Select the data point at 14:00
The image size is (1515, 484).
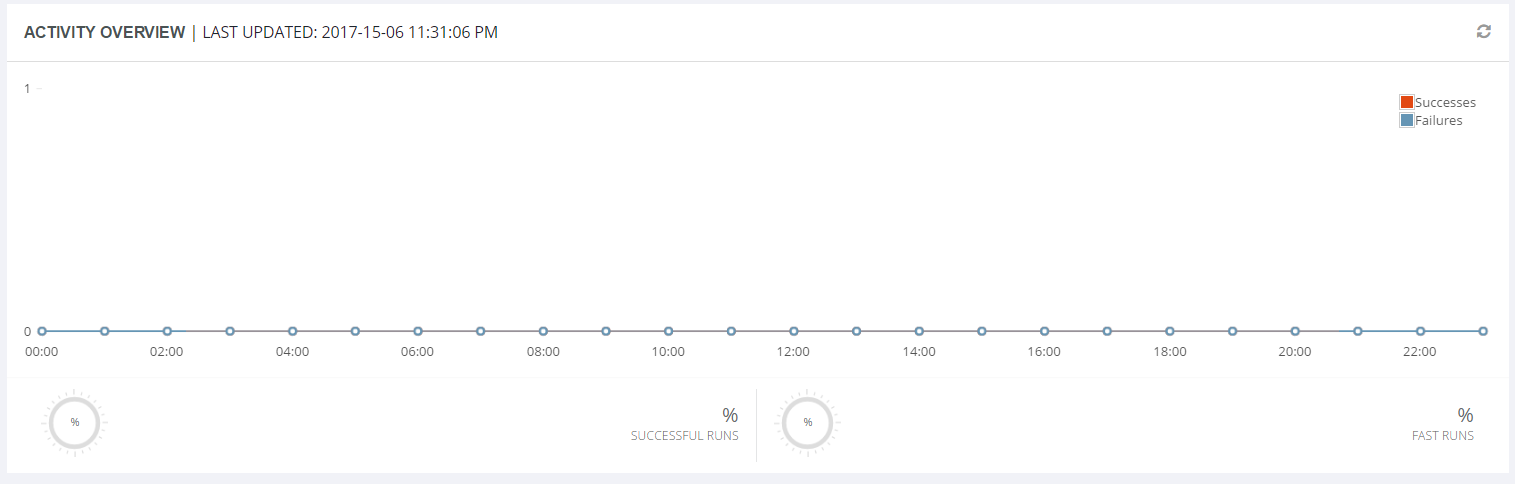919,331
